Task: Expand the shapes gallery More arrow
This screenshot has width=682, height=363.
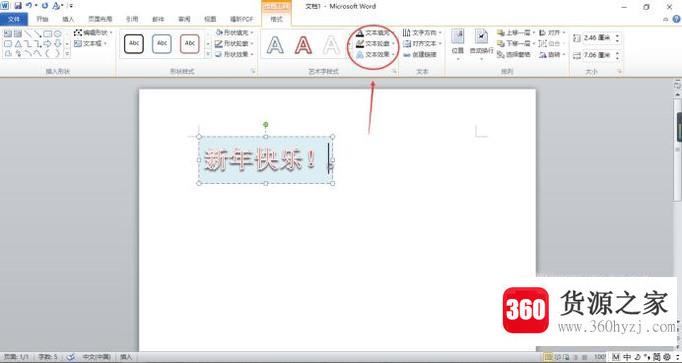Action: click(x=67, y=54)
